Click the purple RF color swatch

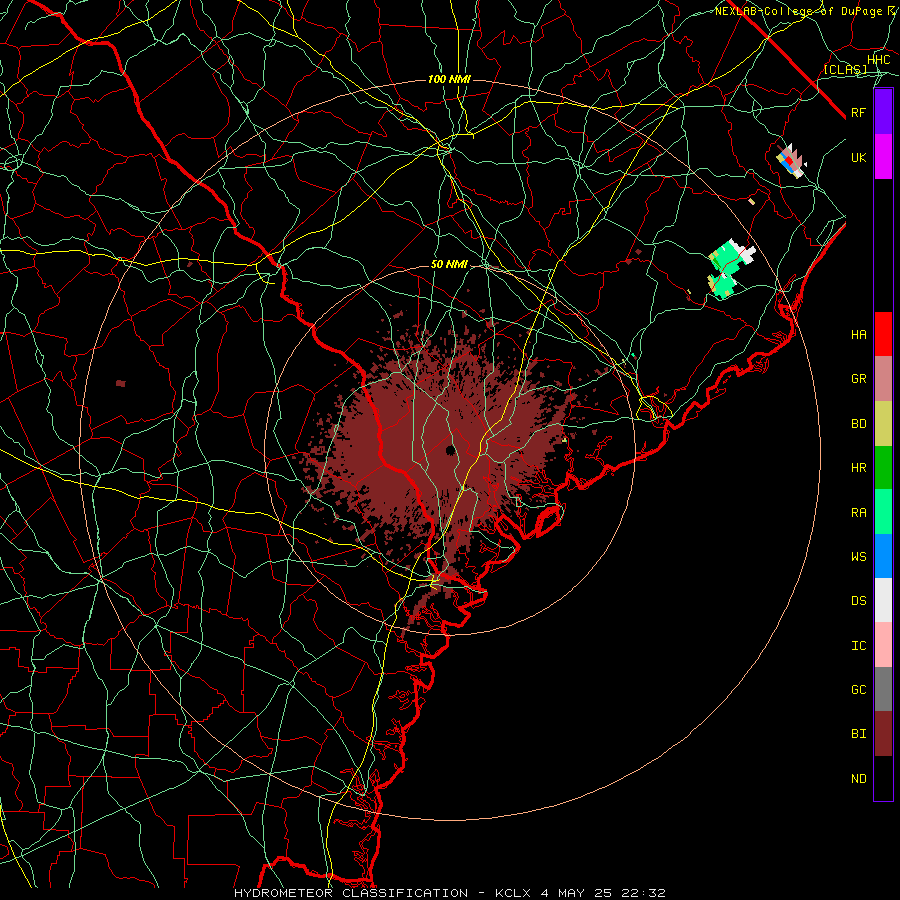[x=883, y=112]
